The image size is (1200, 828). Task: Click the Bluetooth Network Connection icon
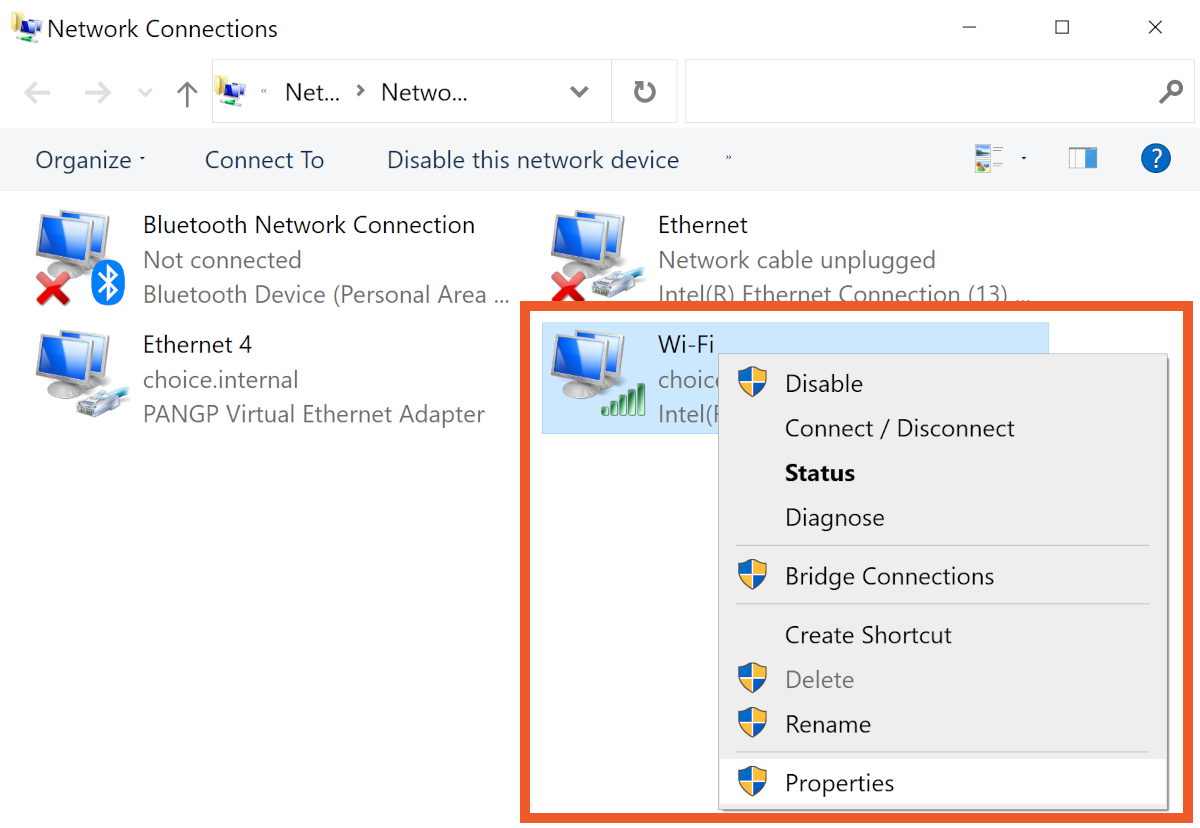(x=78, y=258)
